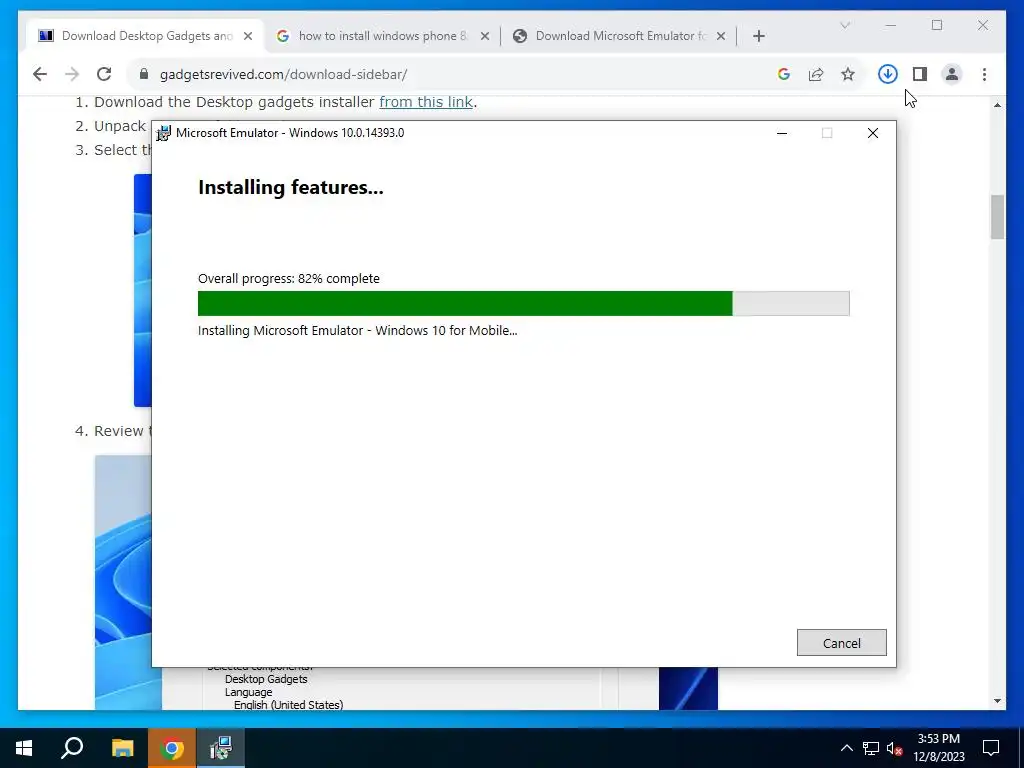
Task: Open Chrome three-dot menu
Action: [x=984, y=74]
